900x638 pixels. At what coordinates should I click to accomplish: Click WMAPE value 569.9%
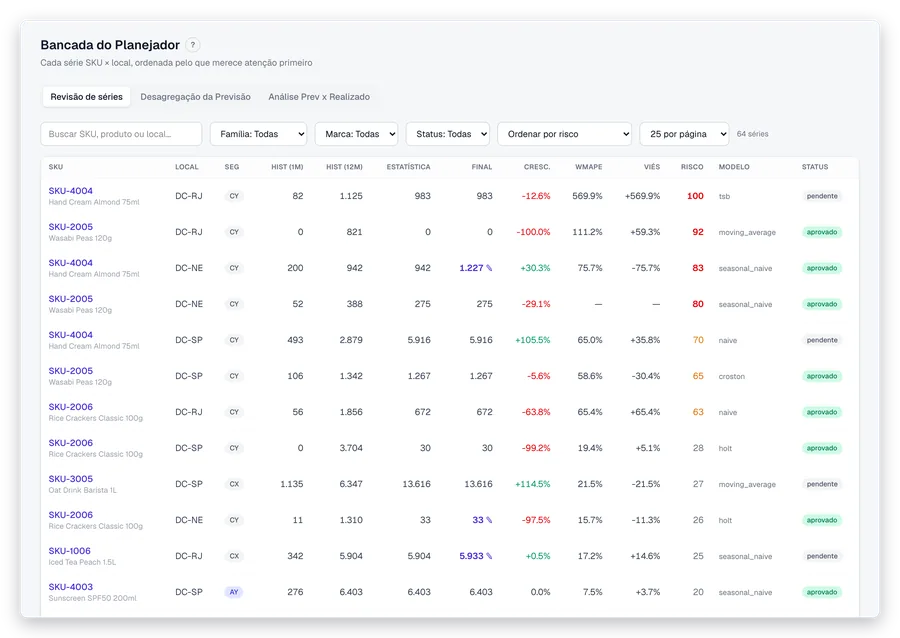(x=587, y=196)
